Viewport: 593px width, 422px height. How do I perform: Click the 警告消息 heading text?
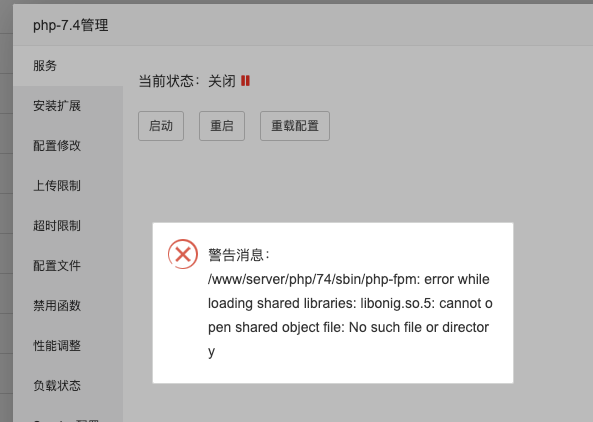239,255
